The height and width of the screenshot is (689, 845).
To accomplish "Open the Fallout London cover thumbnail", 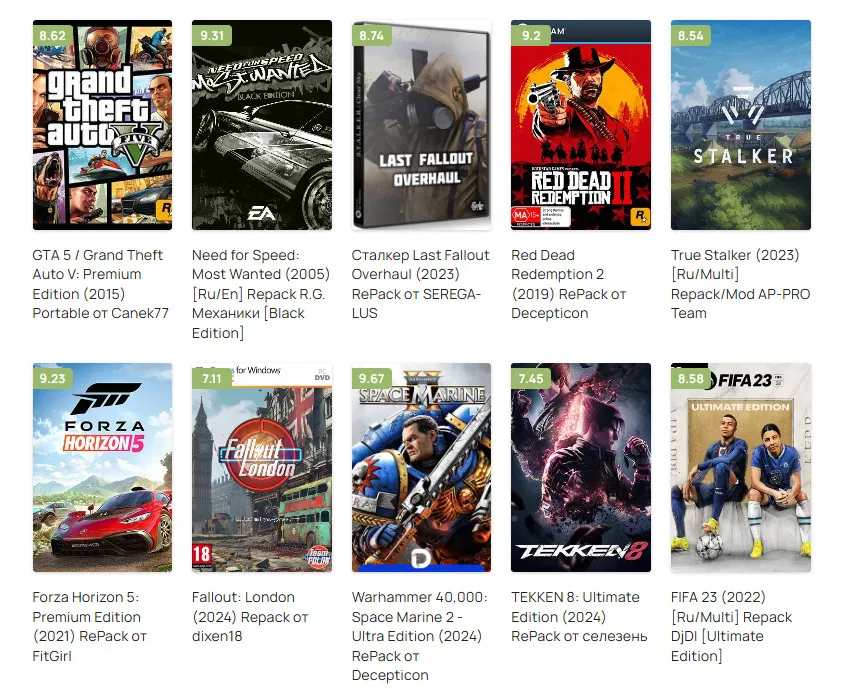I will tap(262, 468).
